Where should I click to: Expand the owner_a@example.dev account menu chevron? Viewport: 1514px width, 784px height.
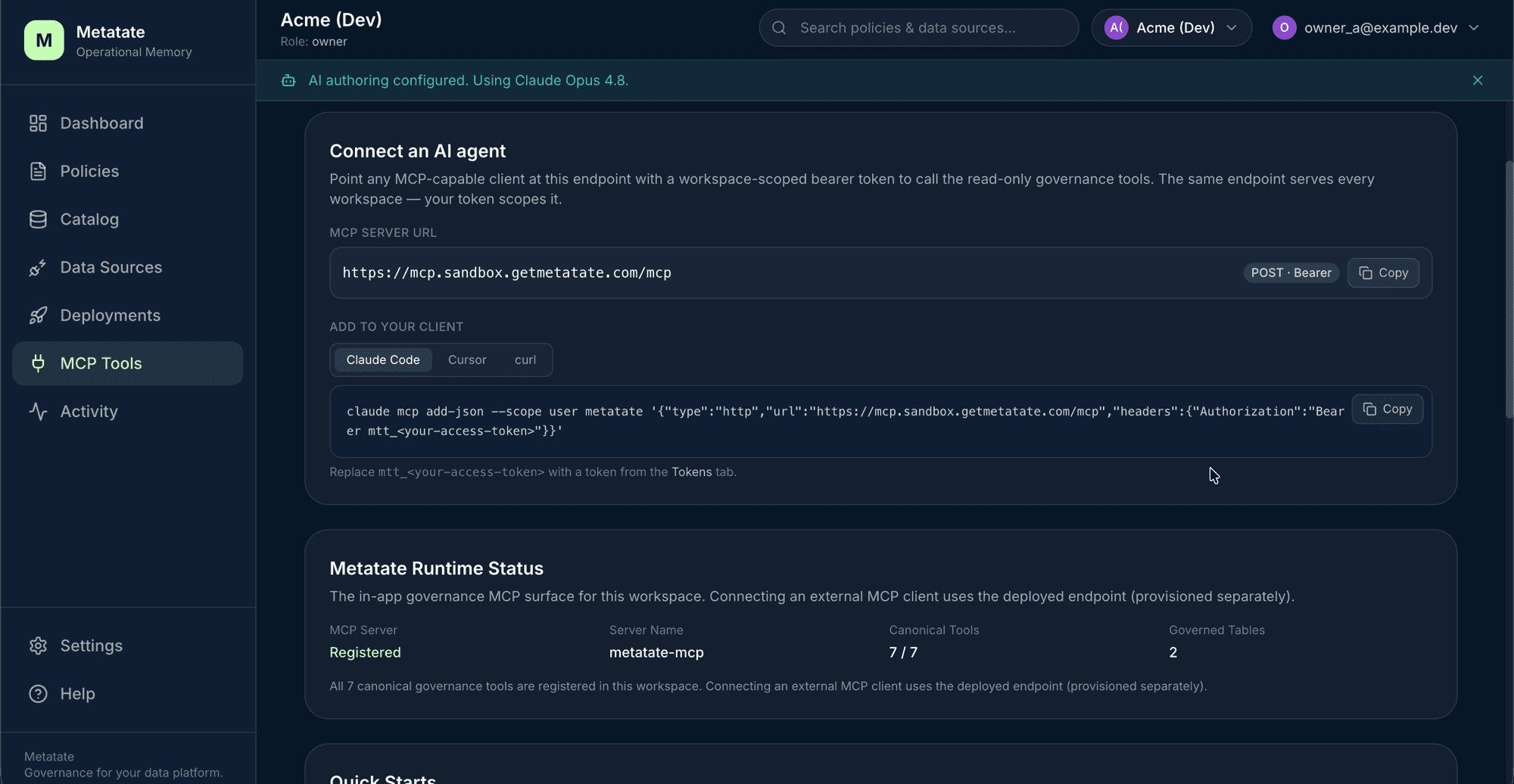1474,28
